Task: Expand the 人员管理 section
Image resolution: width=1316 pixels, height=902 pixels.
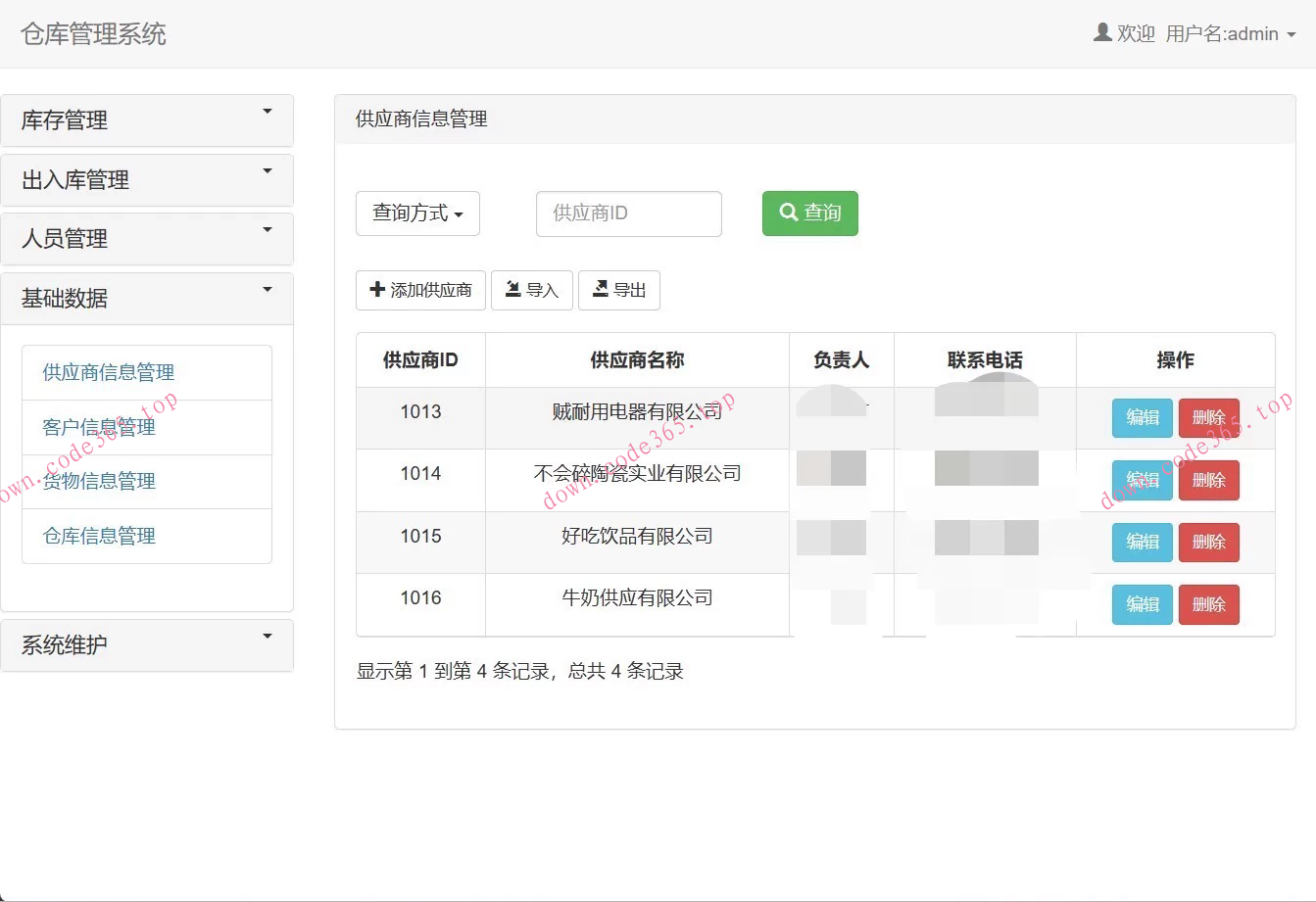Action: pyautogui.click(x=267, y=230)
